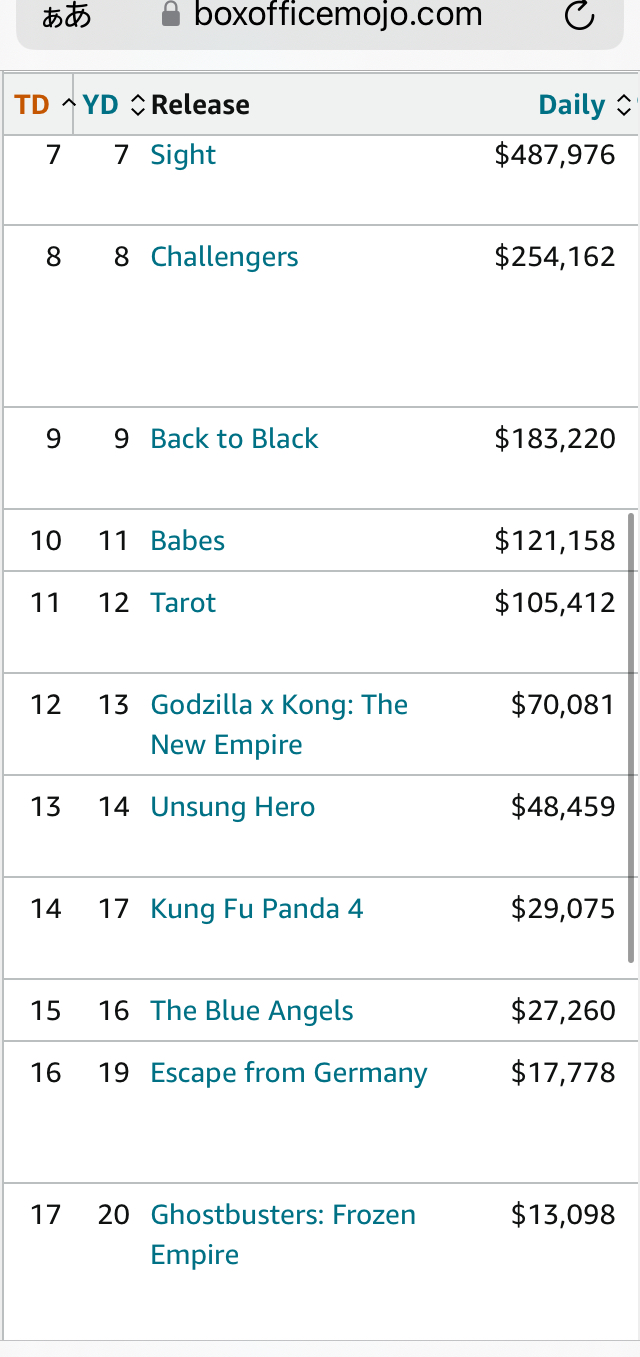
Task: Open the Sight movie link
Action: click(183, 154)
